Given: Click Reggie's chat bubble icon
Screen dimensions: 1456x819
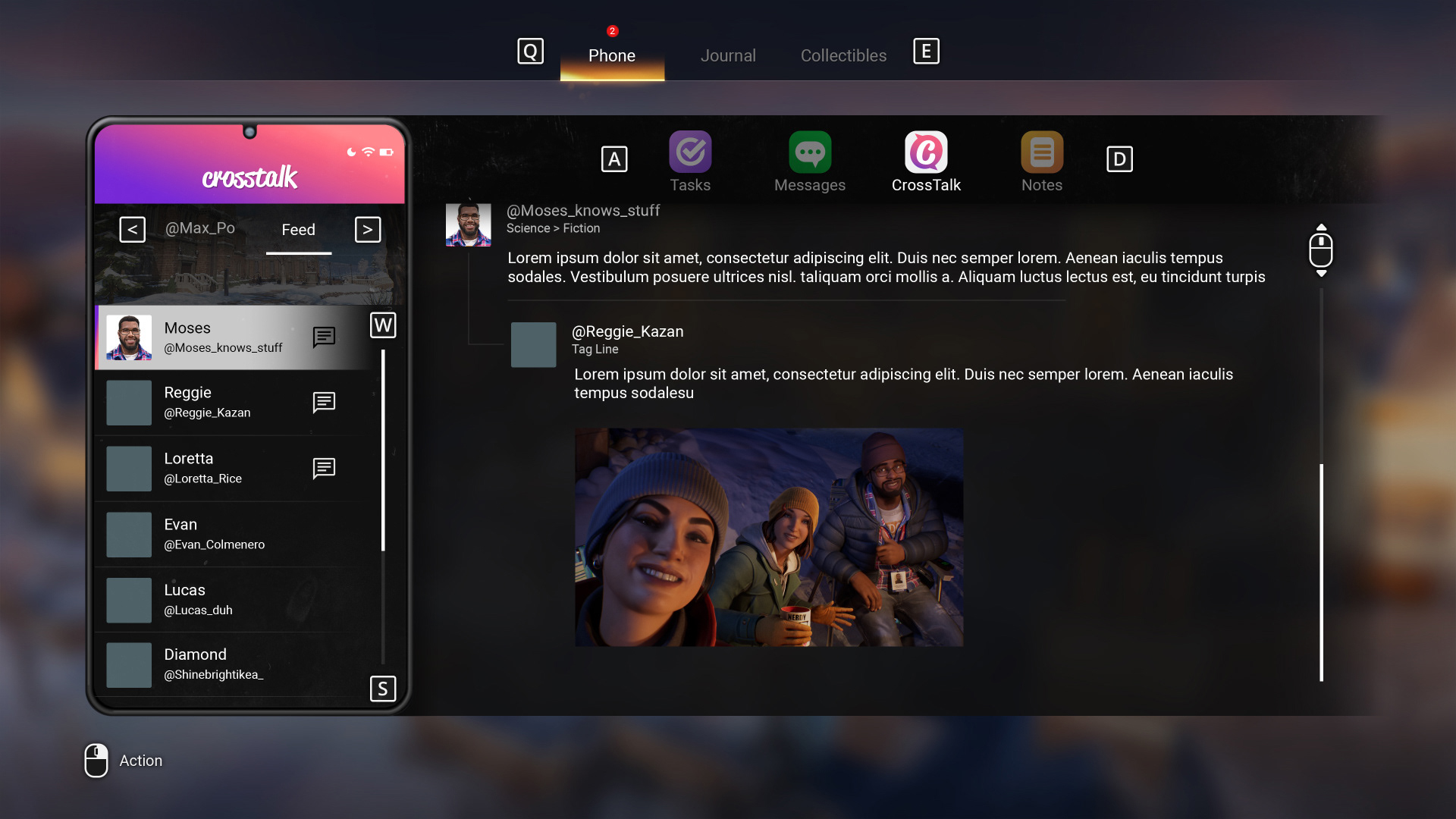Looking at the screenshot, I should (x=324, y=402).
